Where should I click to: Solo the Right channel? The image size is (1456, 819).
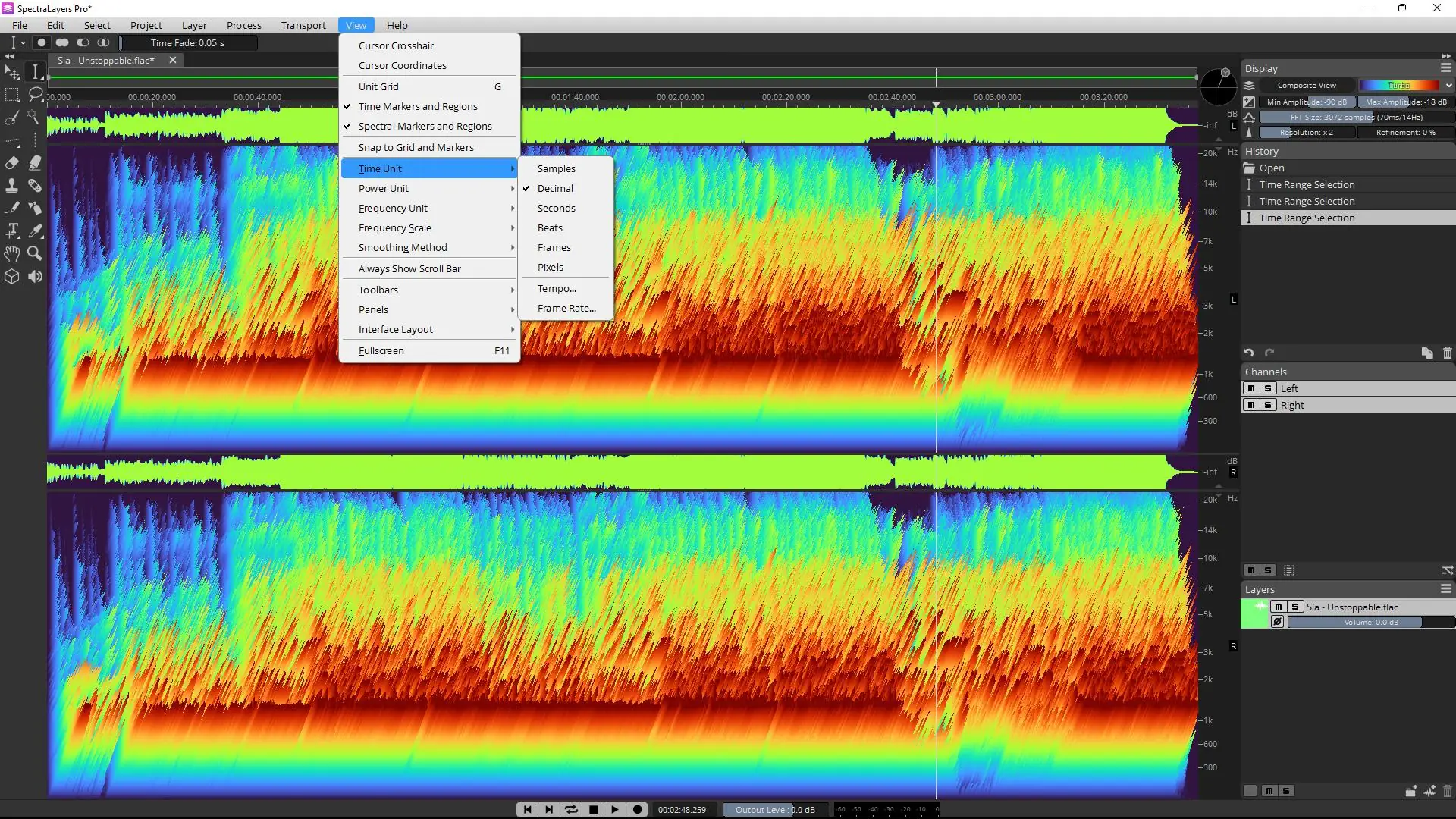(1268, 405)
